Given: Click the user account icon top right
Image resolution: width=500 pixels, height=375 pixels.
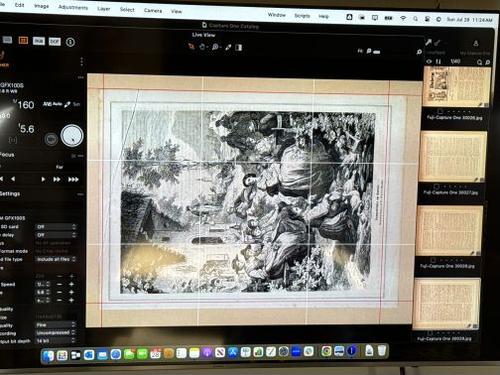Looking at the screenshot, I should pyautogui.click(x=476, y=43).
